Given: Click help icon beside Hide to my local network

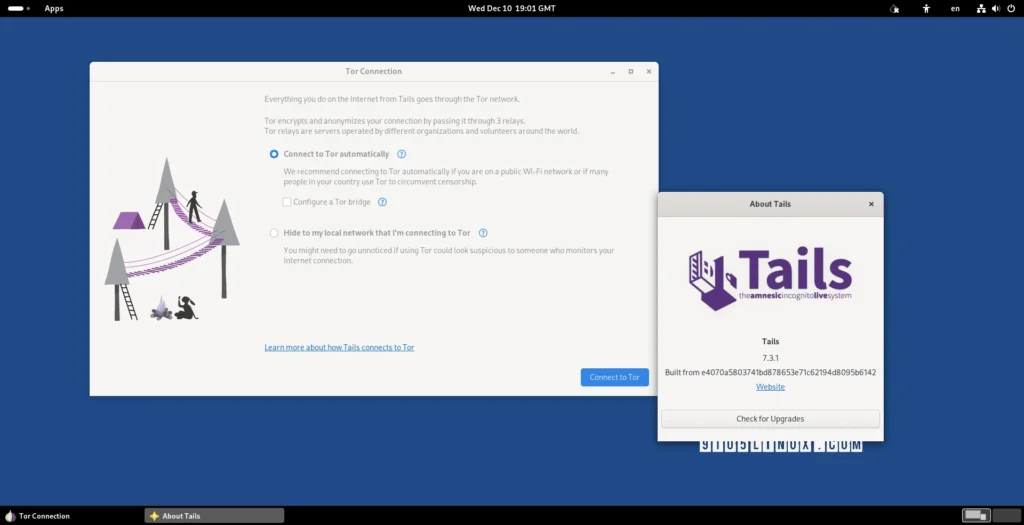Looking at the screenshot, I should [482, 233].
